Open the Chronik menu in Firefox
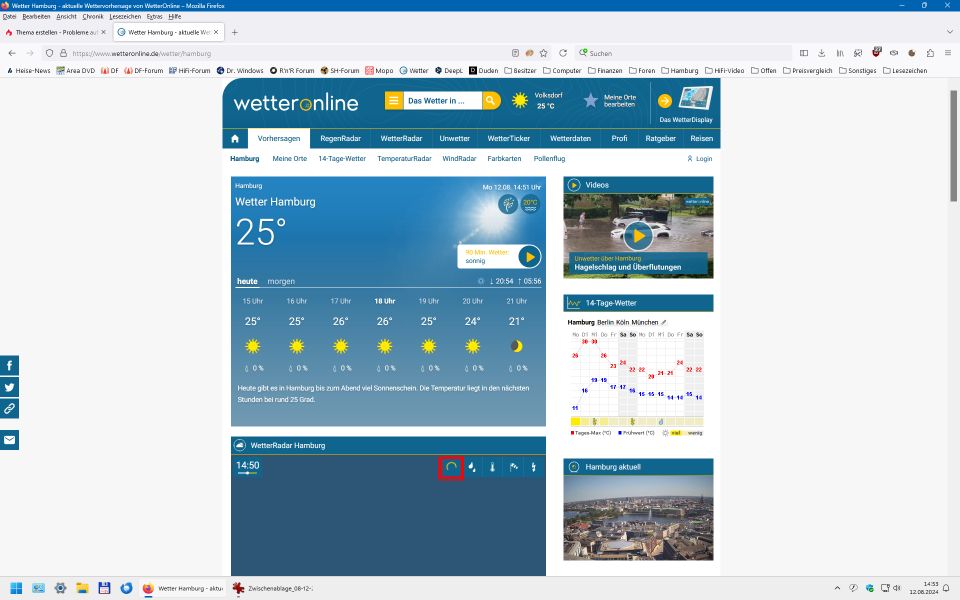Viewport: 960px width, 600px height. click(93, 17)
